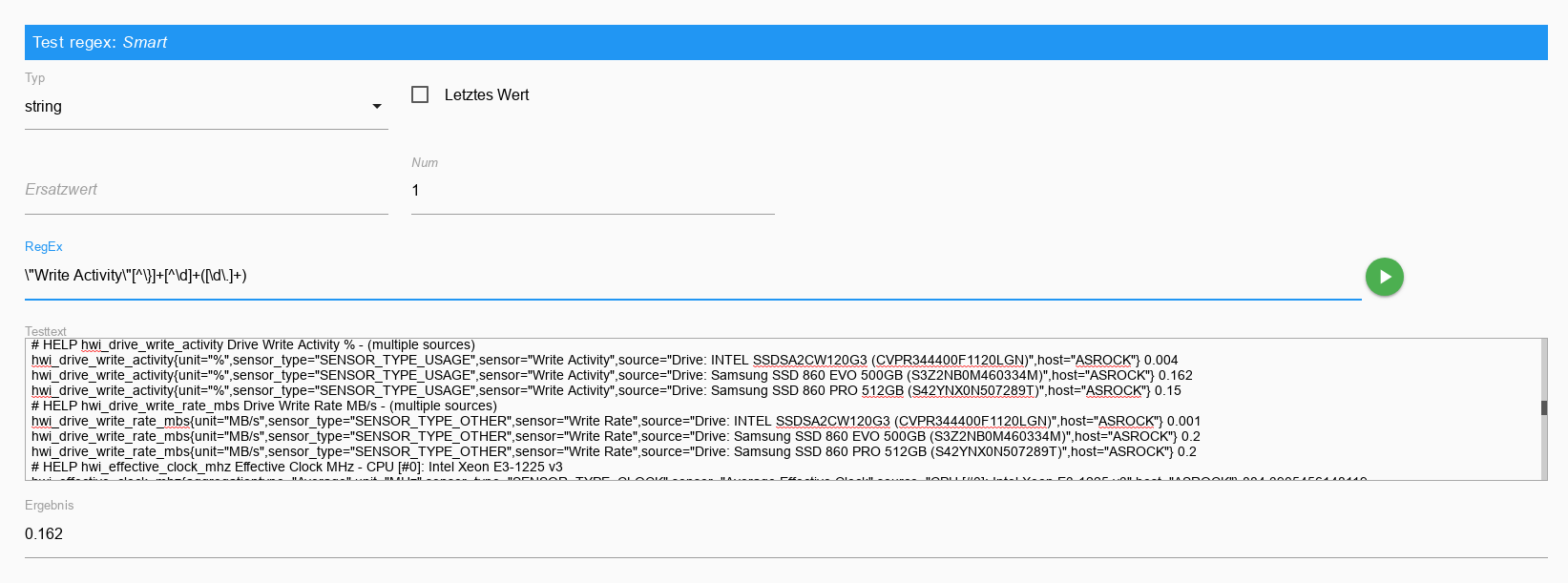Click the '# HELP hwi_effective_clock_mhz' line

click(297, 467)
